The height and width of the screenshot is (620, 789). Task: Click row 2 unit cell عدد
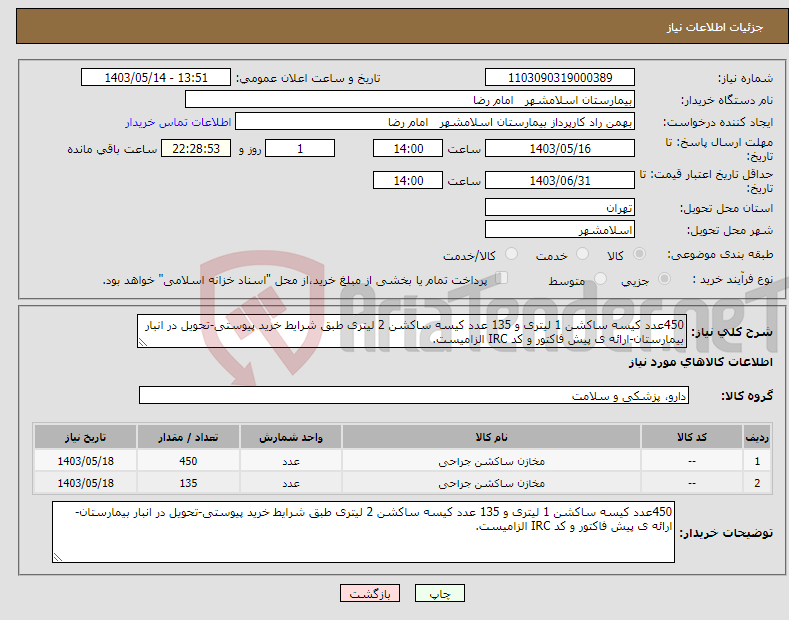coord(291,483)
